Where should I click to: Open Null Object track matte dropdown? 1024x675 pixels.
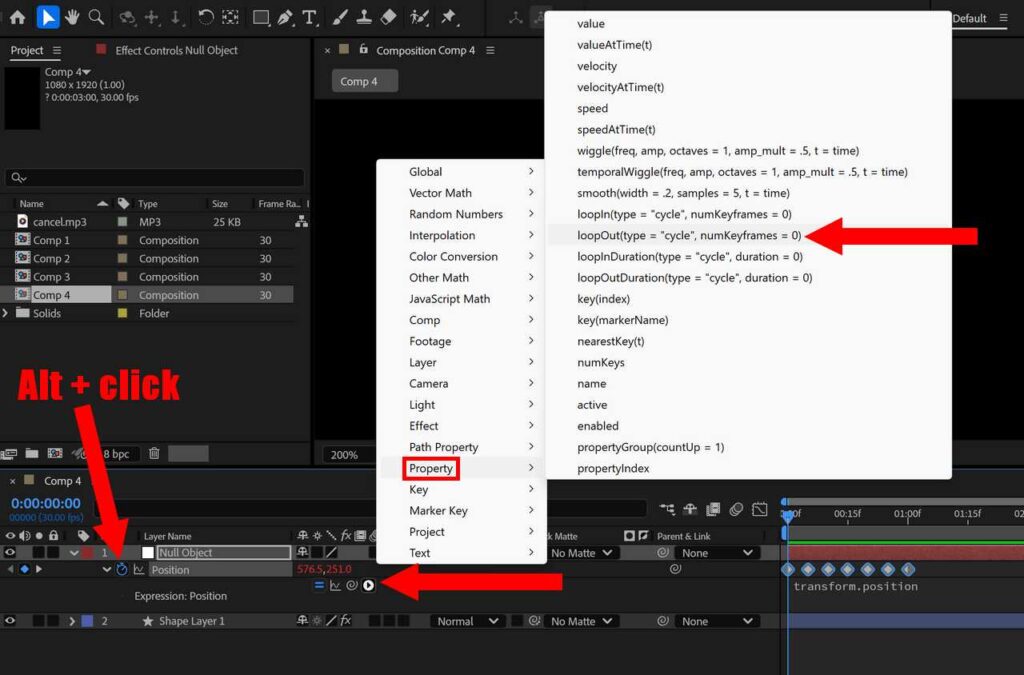coord(583,553)
